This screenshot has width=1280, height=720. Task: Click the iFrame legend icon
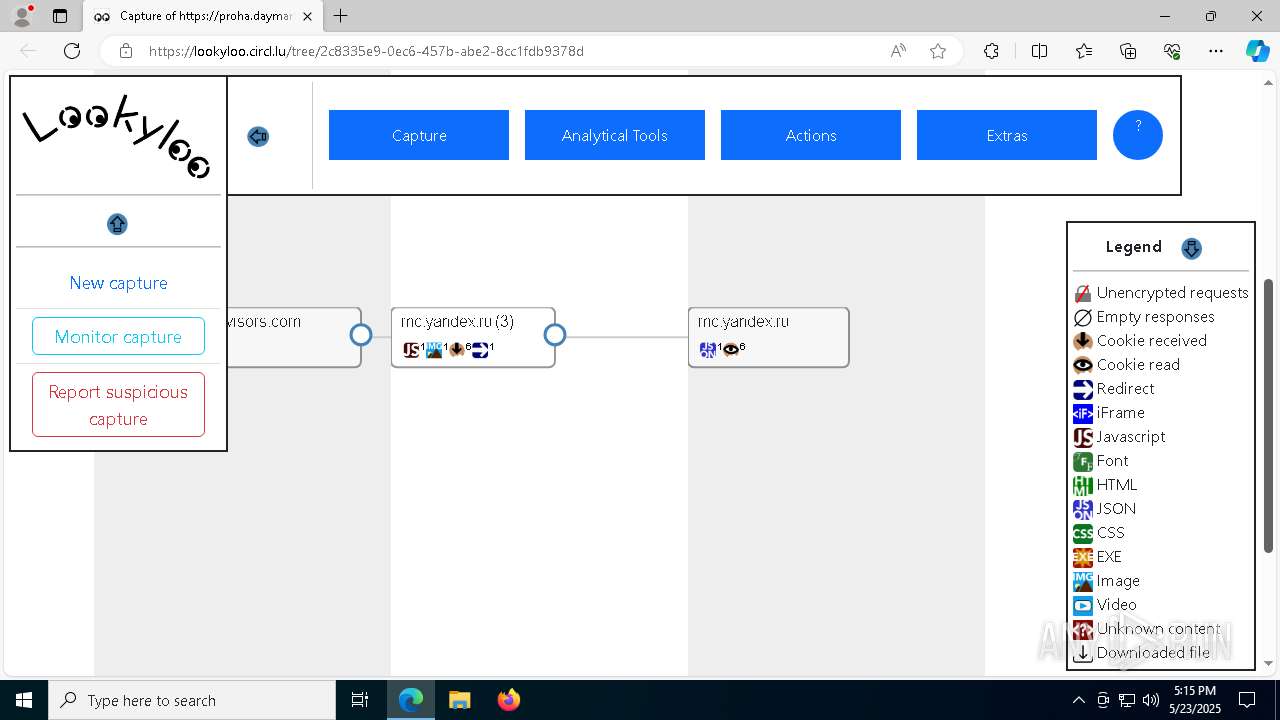click(1083, 413)
